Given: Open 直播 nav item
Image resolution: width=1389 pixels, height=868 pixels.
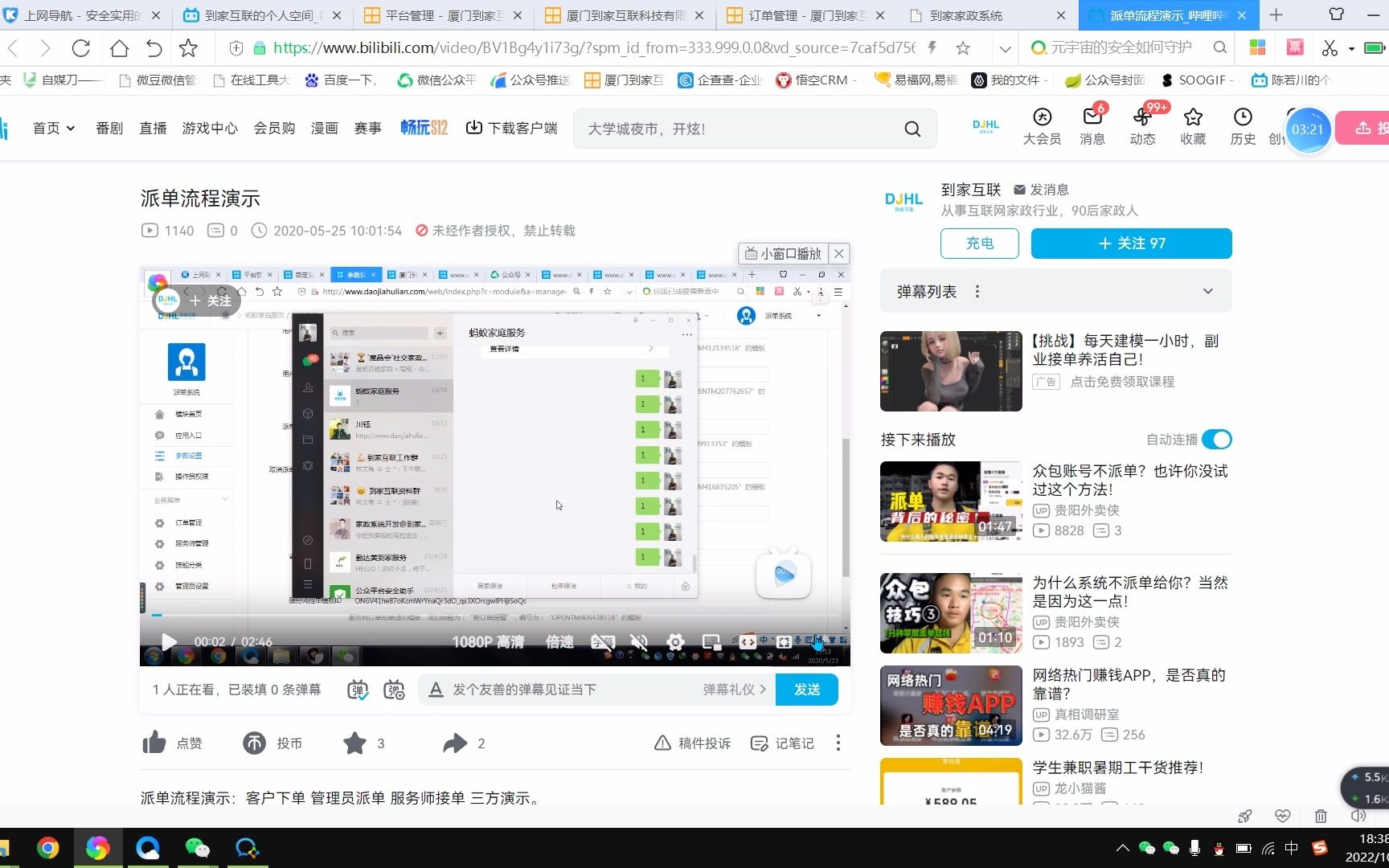Looking at the screenshot, I should coord(153,128).
